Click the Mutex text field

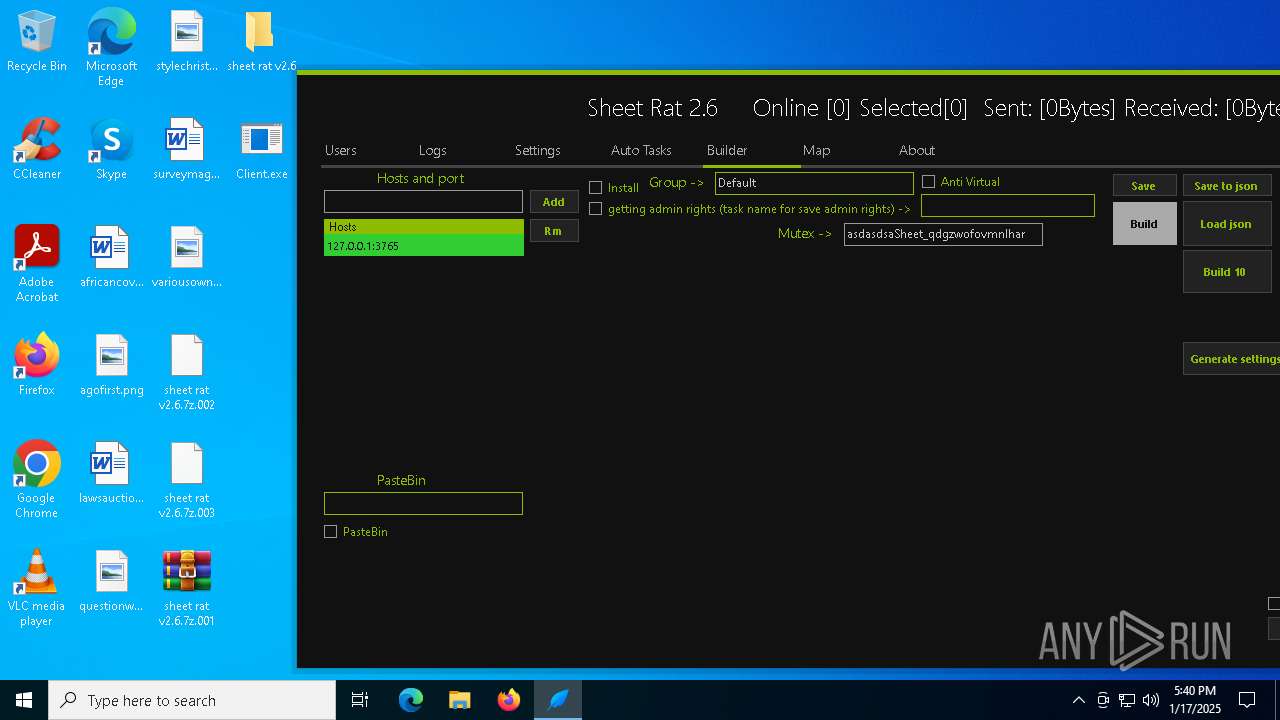pyautogui.click(x=942, y=234)
